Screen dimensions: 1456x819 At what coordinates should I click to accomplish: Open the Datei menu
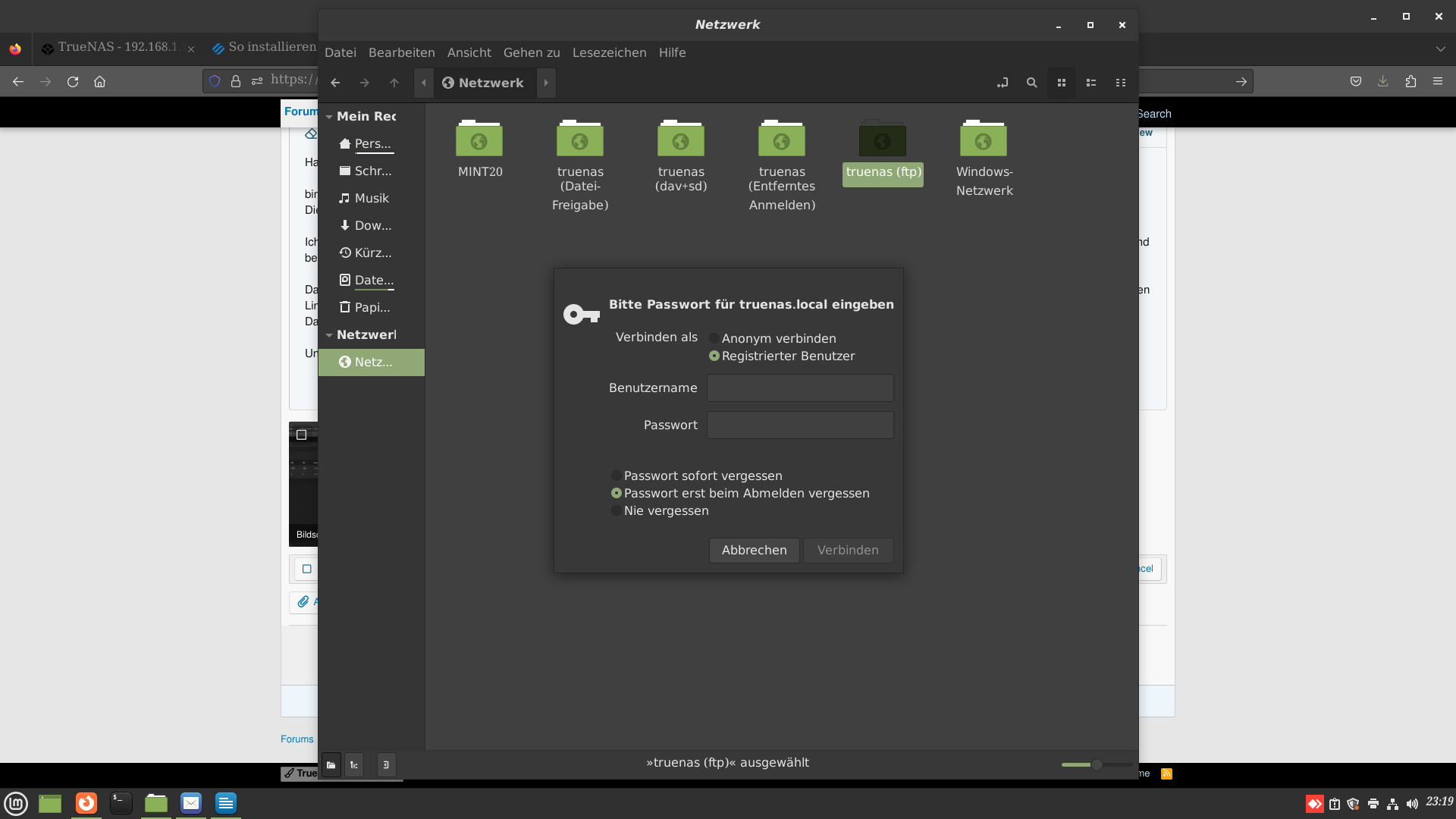340,52
